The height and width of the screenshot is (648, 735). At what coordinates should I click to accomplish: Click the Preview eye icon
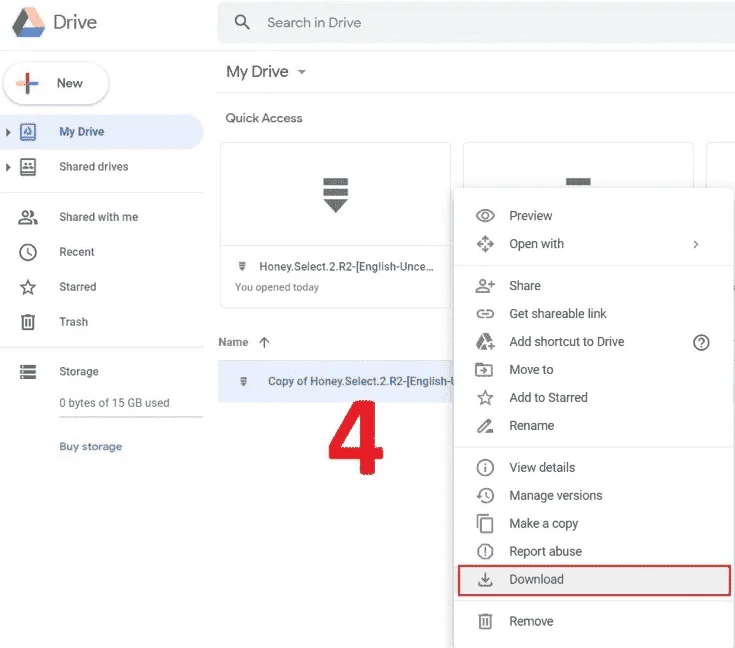click(x=485, y=216)
